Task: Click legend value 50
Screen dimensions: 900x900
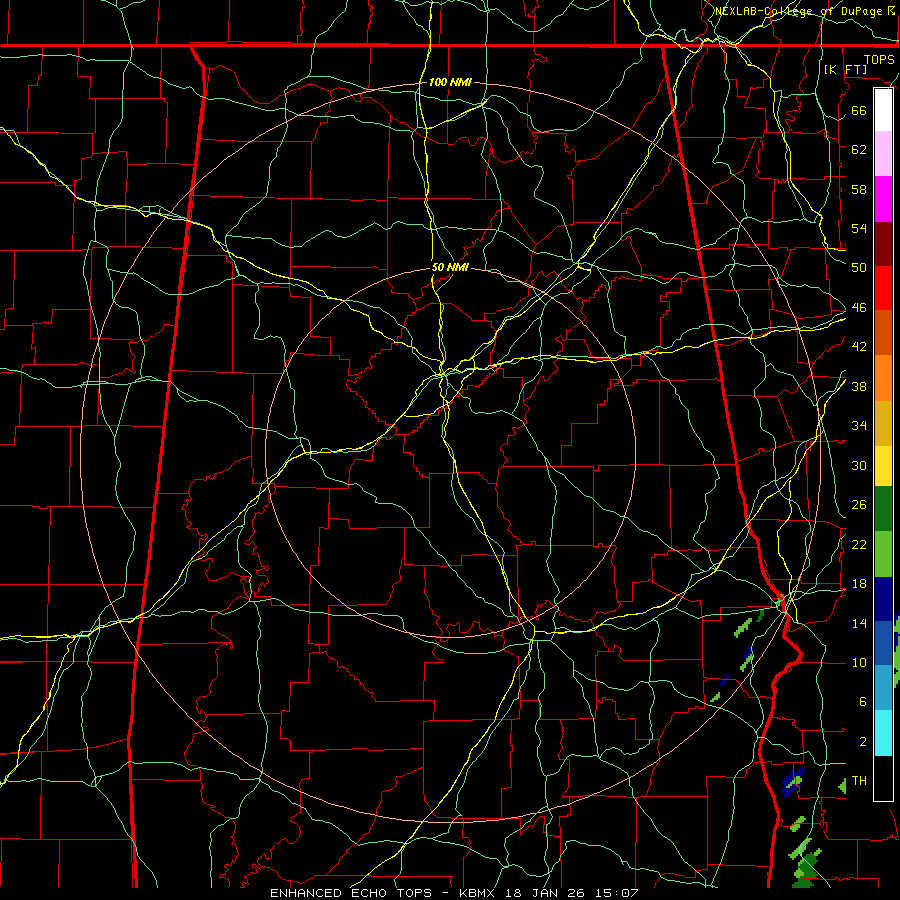Action: [859, 267]
